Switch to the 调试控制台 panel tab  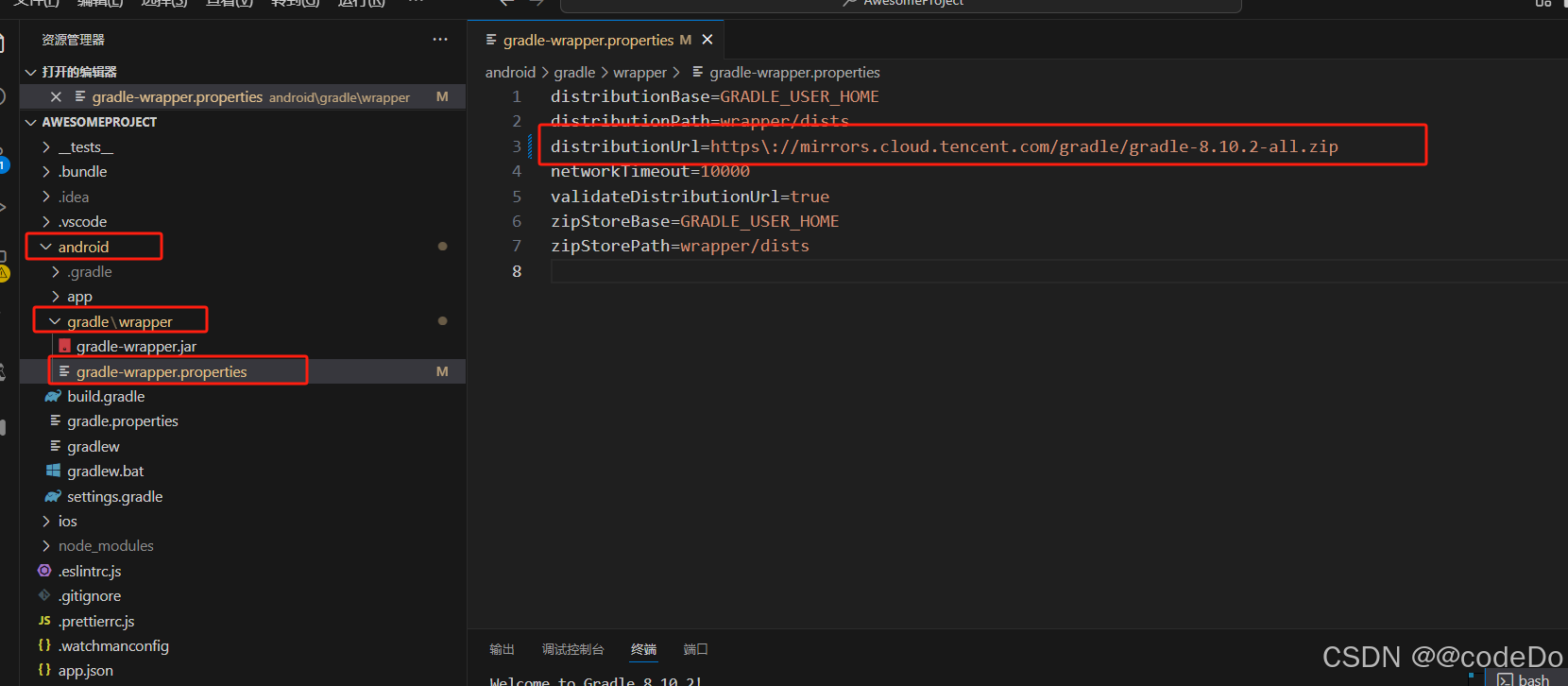click(572, 649)
